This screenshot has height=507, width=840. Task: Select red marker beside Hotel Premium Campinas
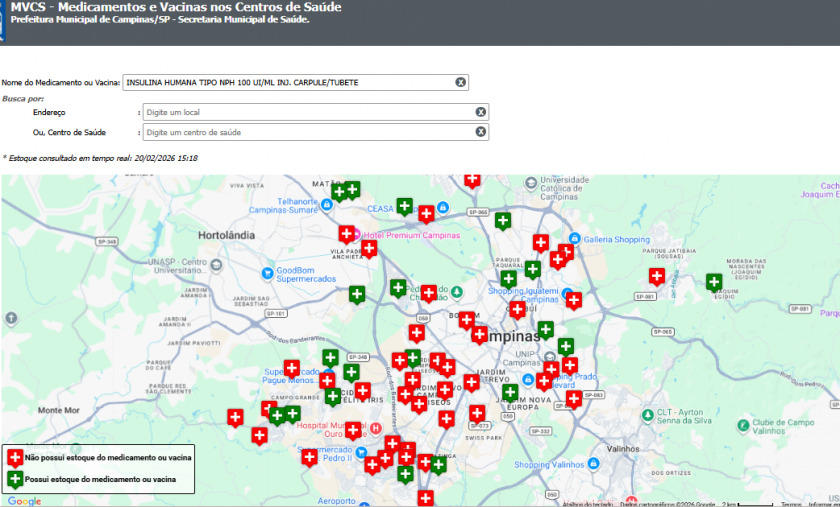point(346,234)
